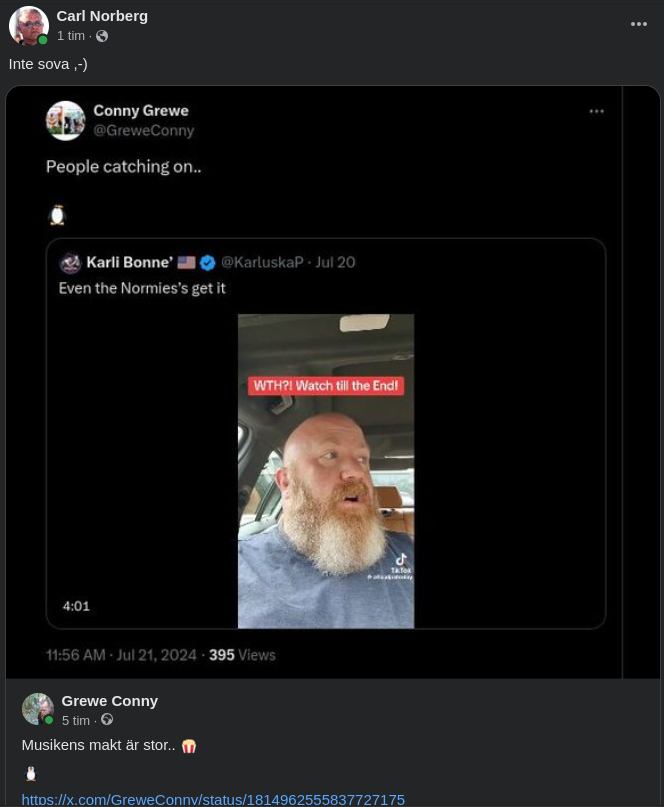Click the TikTok logo on the video

(x=401, y=562)
